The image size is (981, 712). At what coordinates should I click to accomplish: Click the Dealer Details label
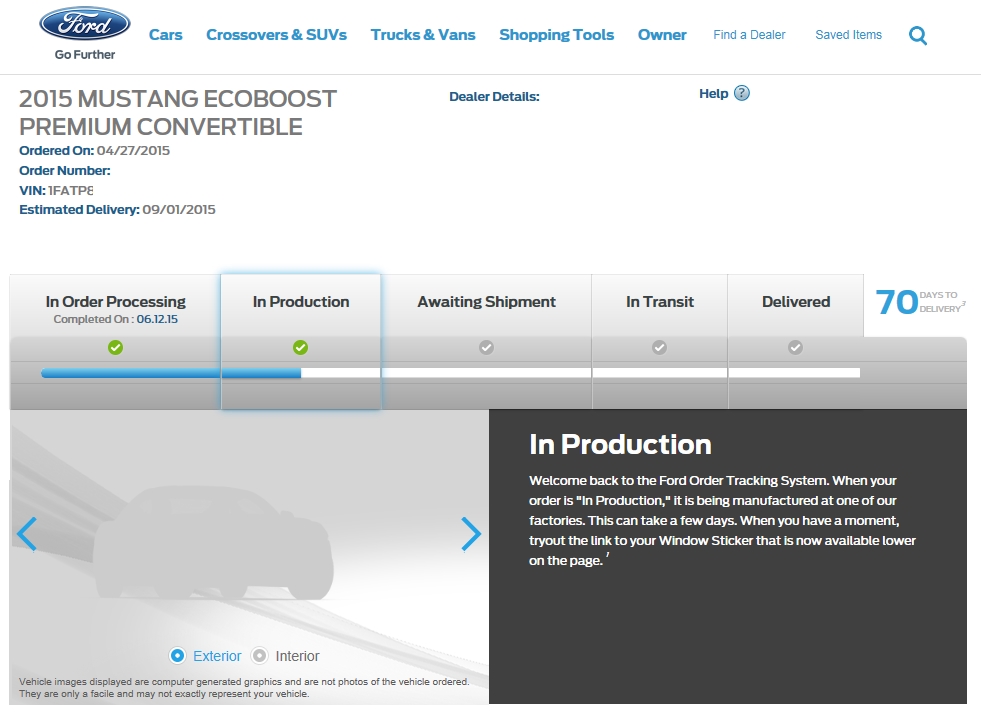(494, 97)
